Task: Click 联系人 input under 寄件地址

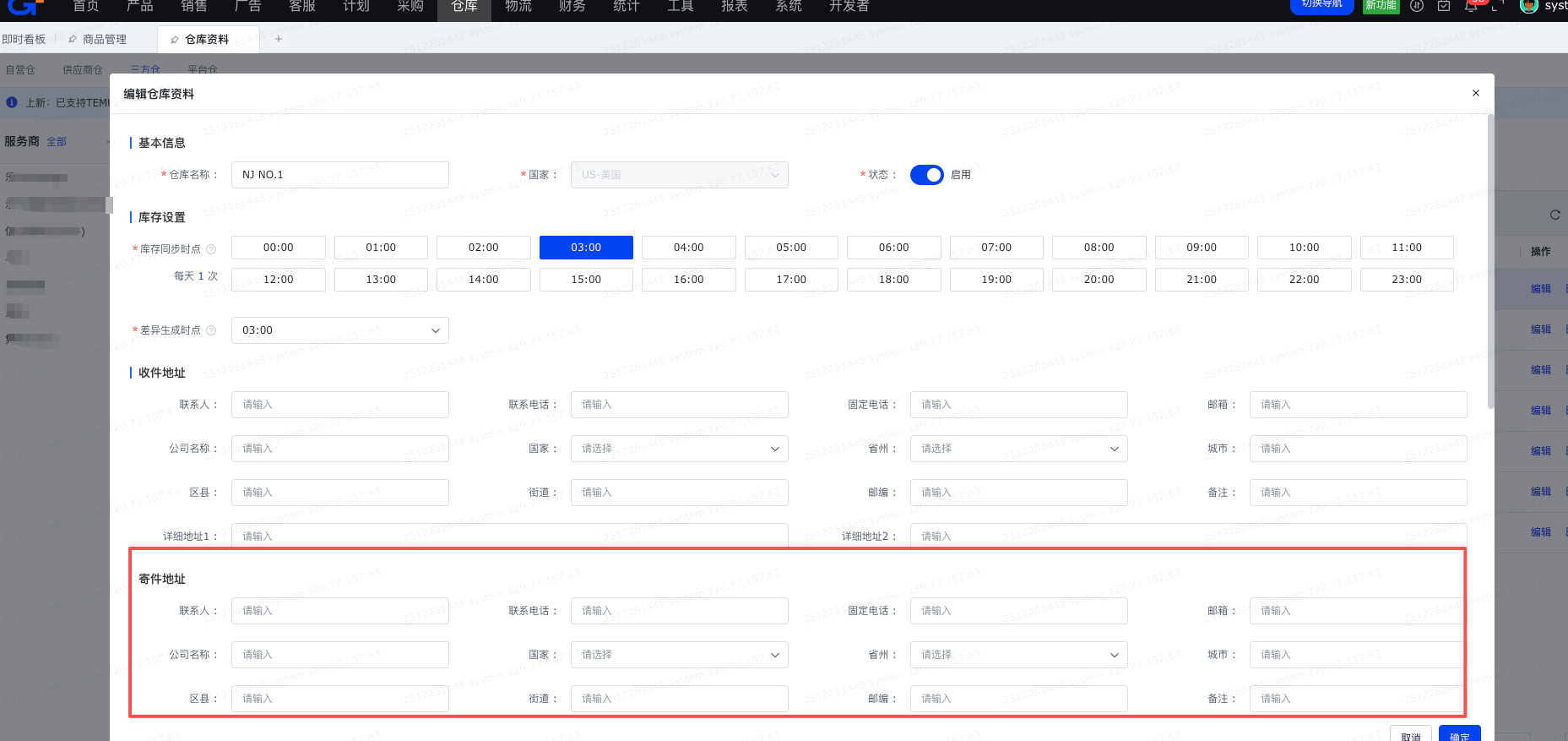Action: (340, 611)
